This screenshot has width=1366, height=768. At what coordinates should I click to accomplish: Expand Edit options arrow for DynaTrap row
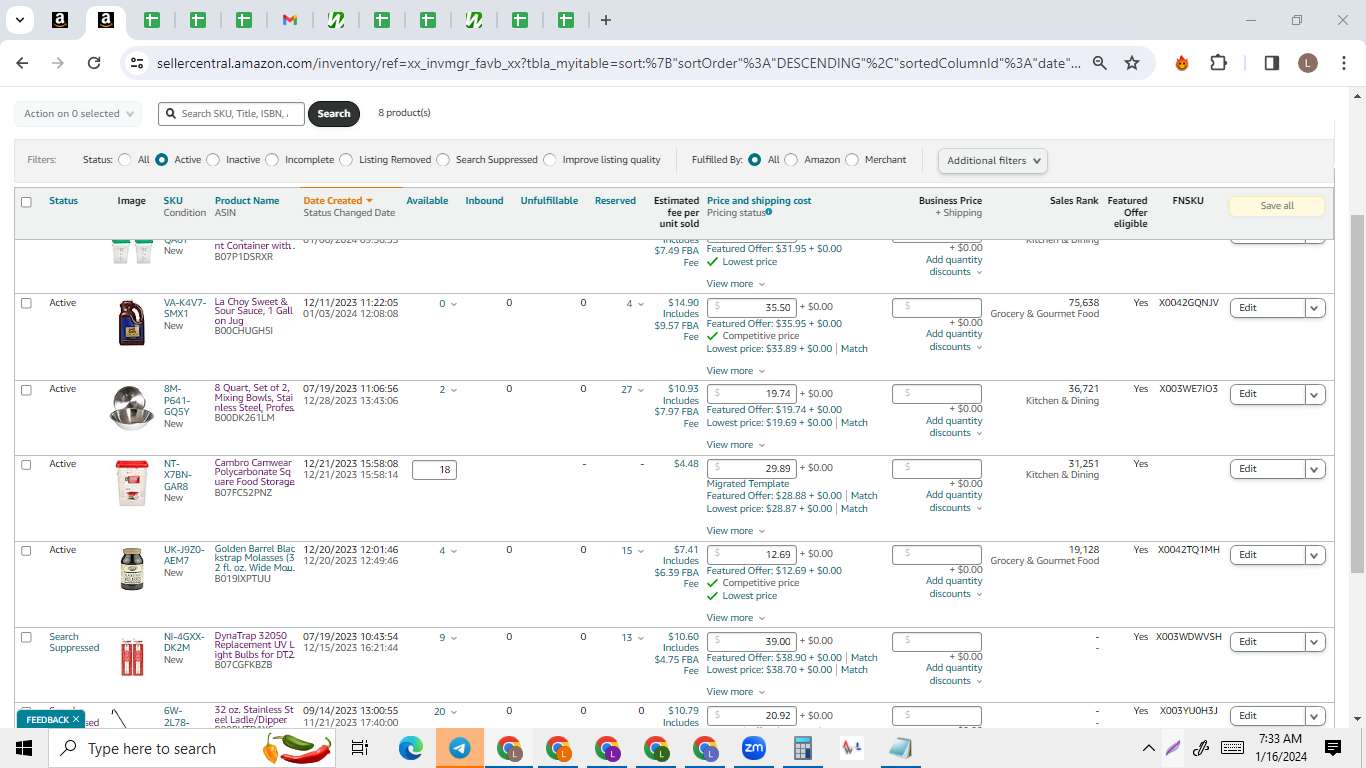(x=1316, y=642)
